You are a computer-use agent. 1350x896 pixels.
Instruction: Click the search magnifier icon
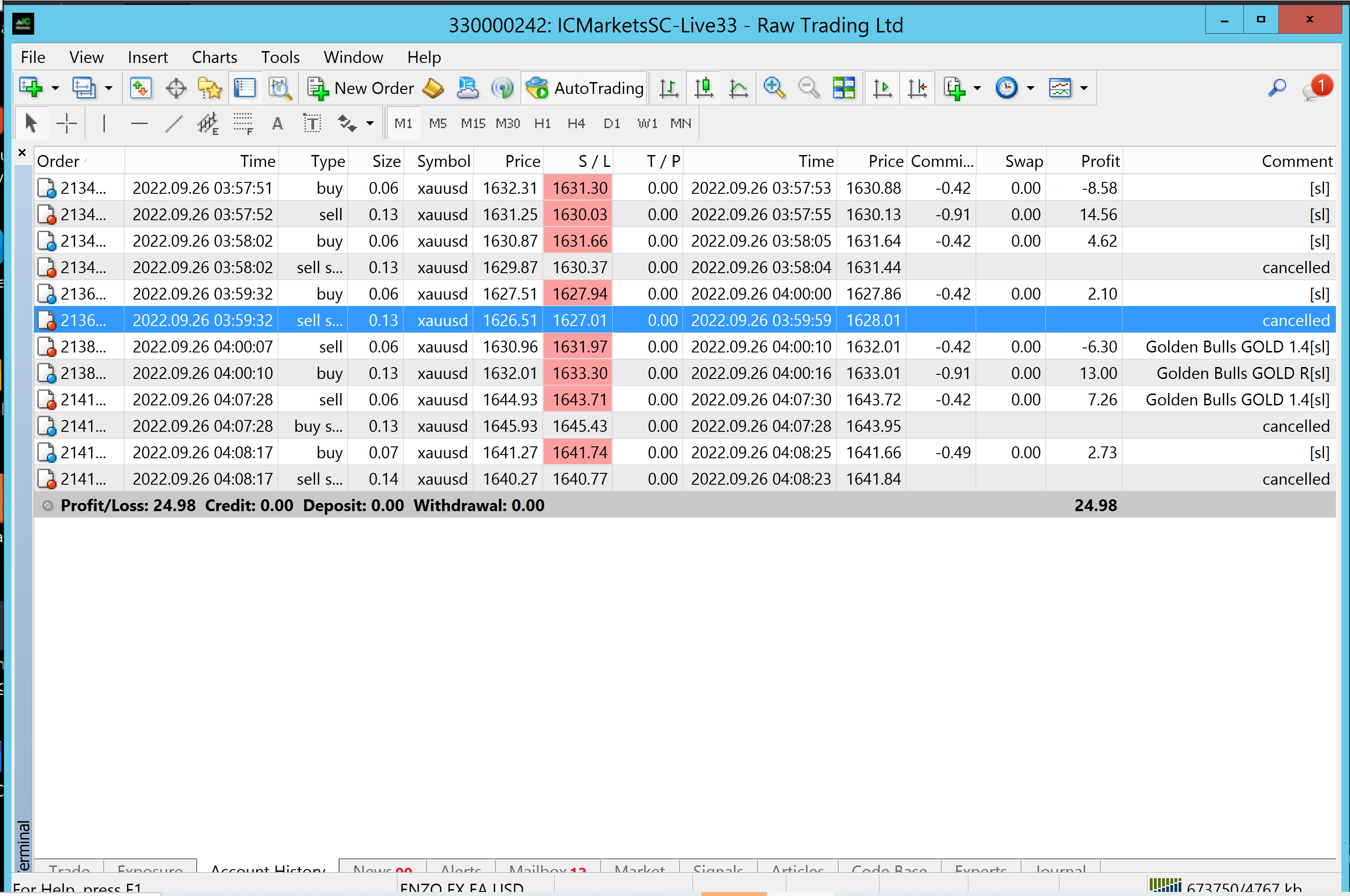pos(1277,88)
